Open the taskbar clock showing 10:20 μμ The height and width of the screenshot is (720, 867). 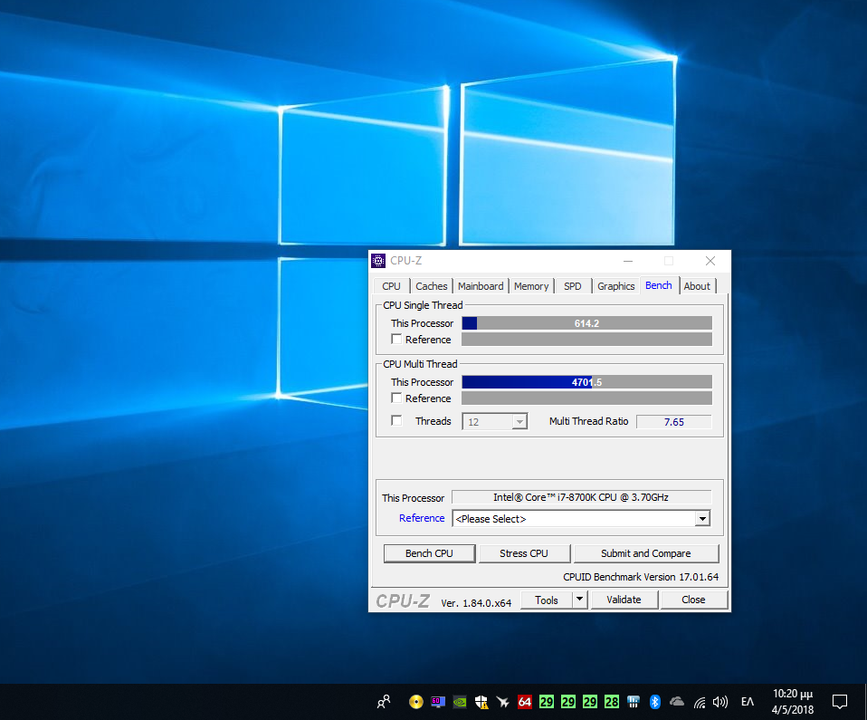(x=793, y=701)
